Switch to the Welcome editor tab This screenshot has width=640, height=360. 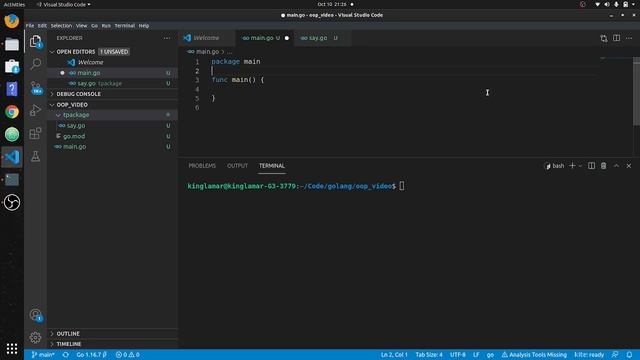[x=207, y=38]
